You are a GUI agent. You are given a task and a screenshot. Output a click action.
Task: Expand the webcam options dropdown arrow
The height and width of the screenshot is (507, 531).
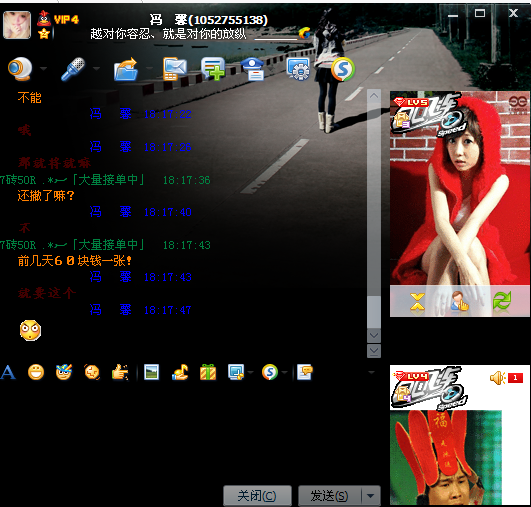tap(43, 69)
